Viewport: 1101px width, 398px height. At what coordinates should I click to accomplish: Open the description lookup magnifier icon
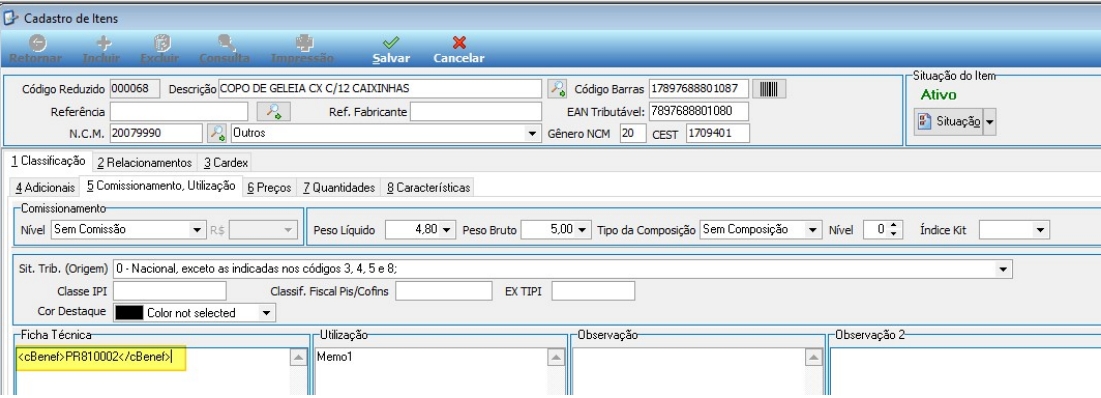point(557,88)
